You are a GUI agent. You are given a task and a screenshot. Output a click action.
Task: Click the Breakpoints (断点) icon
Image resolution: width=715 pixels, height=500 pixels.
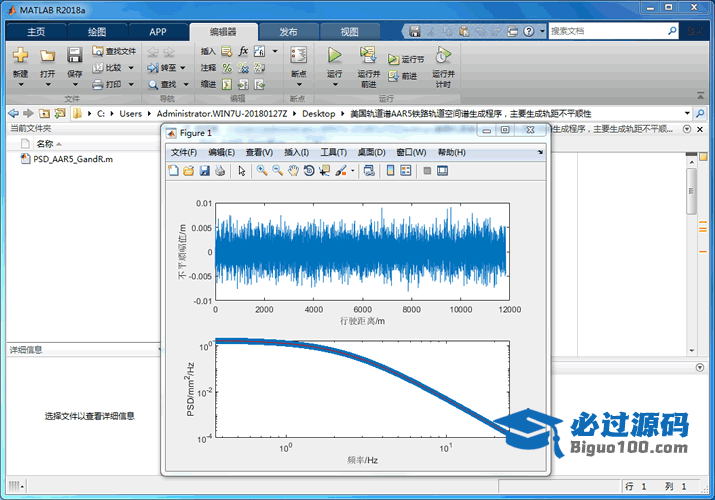[x=297, y=56]
